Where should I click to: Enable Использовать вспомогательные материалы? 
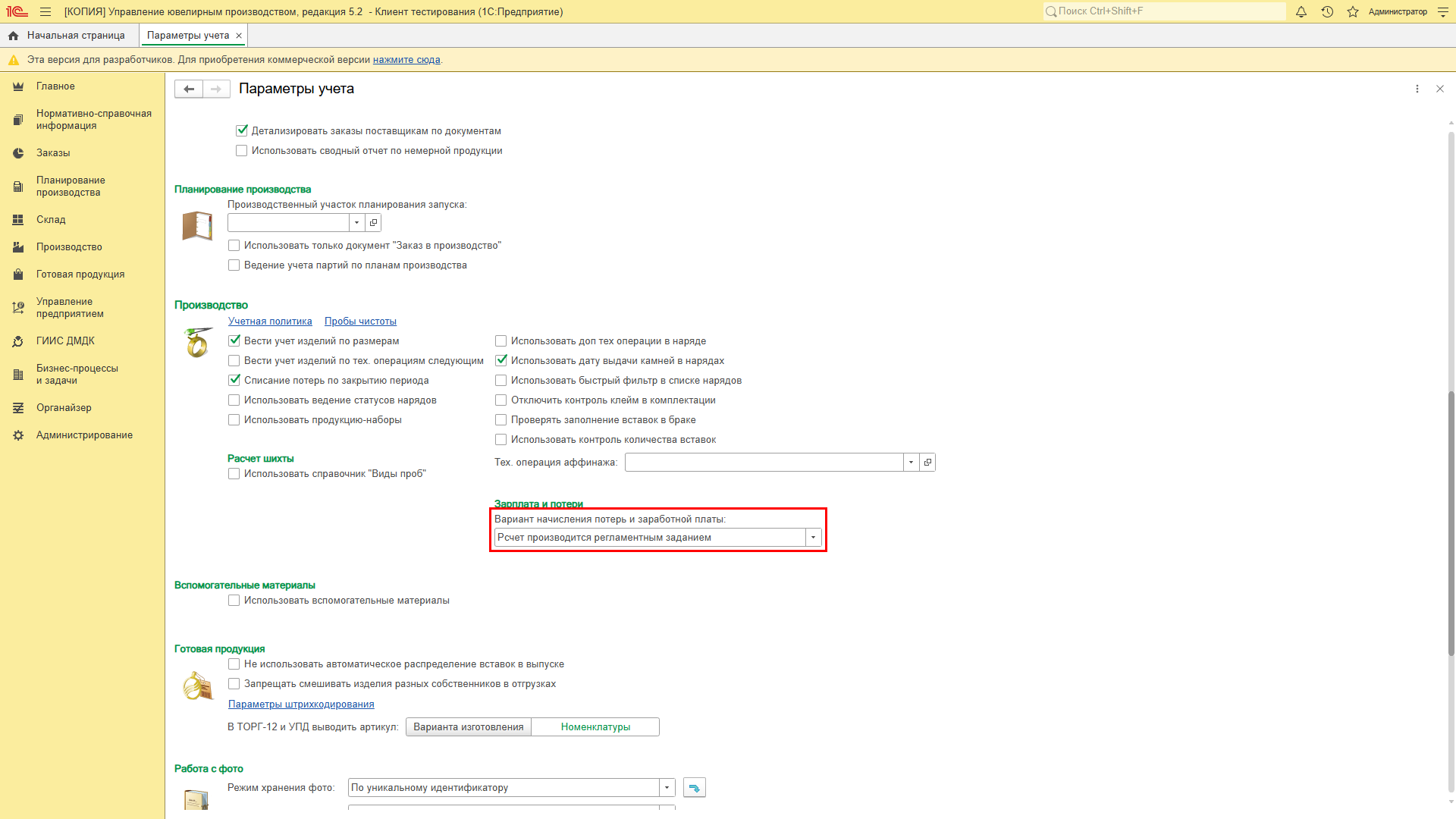234,600
